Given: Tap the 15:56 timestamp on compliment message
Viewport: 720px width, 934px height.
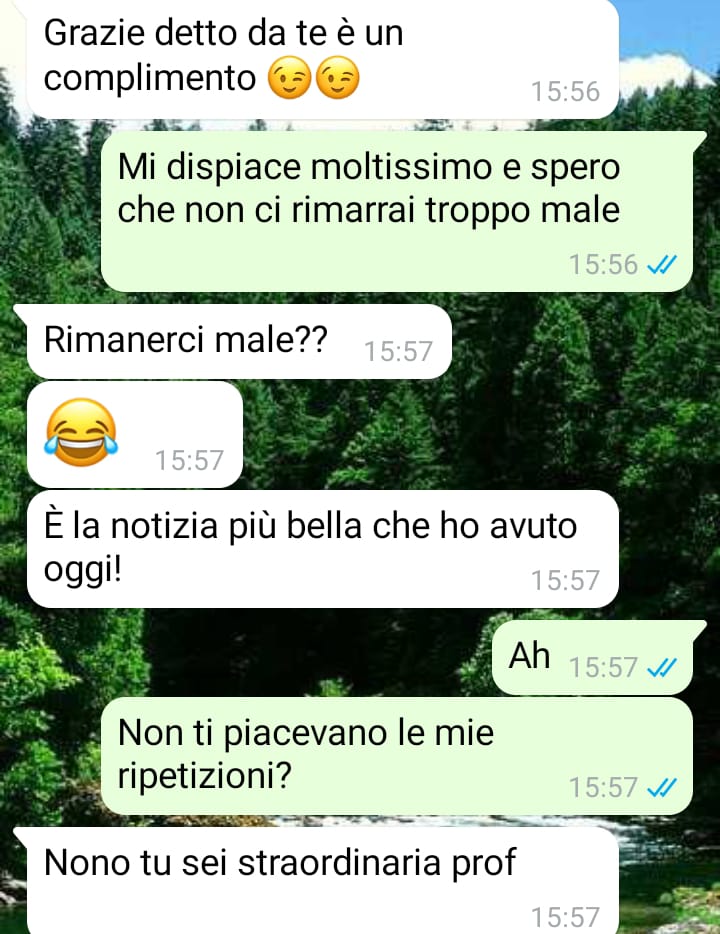Looking at the screenshot, I should 565,92.
